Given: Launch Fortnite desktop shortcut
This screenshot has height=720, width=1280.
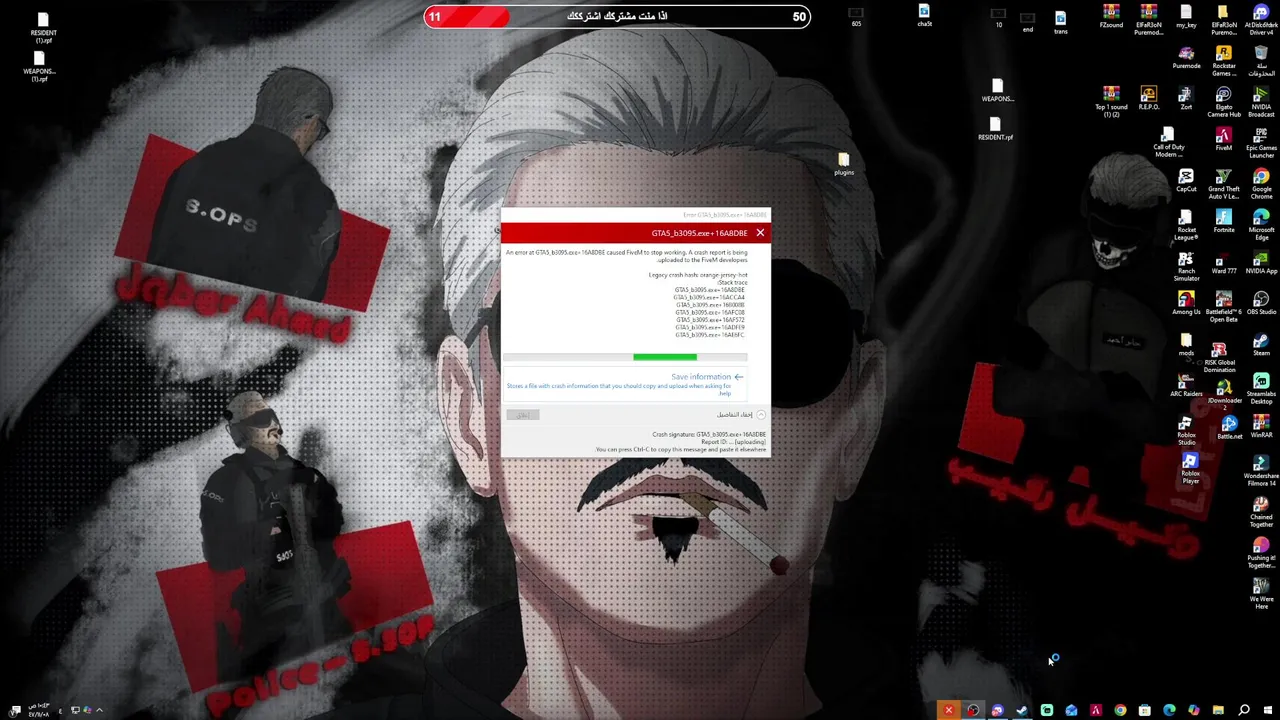Looking at the screenshot, I should 1224,221.
